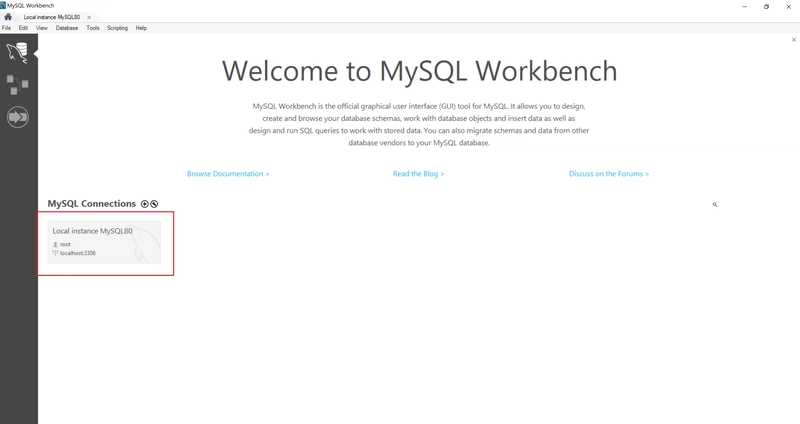The height and width of the screenshot is (424, 800).
Task: Follow the Read the Blog link
Action: tap(418, 174)
